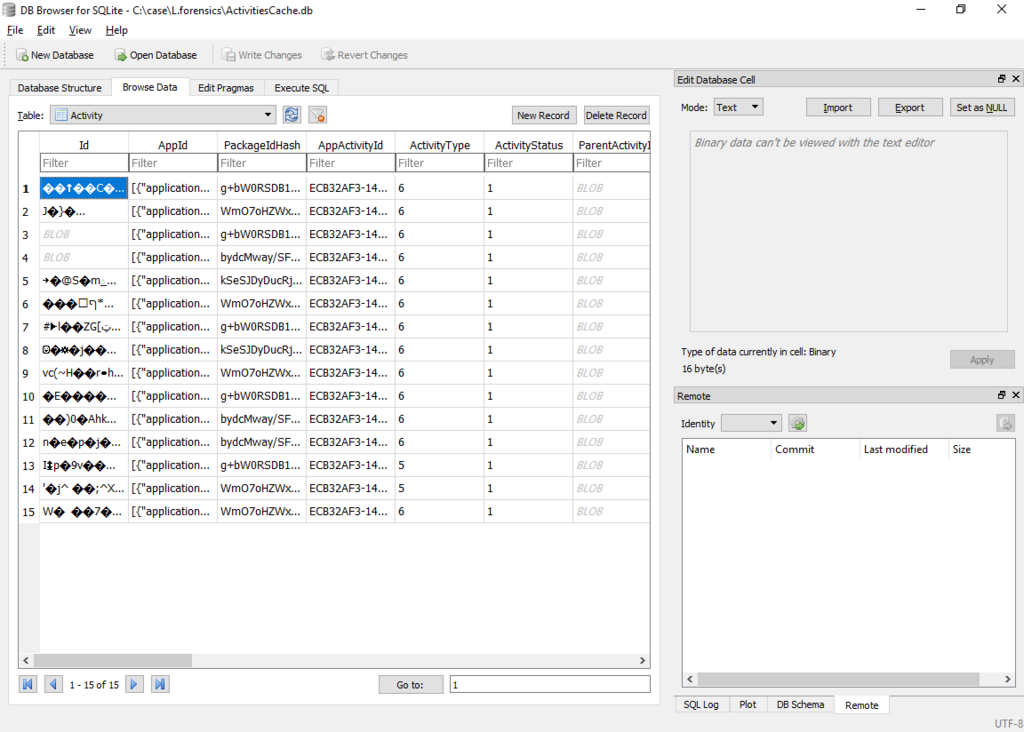The height and width of the screenshot is (732, 1024).
Task: Open the cell edit Mode dropdown
Action: click(738, 107)
